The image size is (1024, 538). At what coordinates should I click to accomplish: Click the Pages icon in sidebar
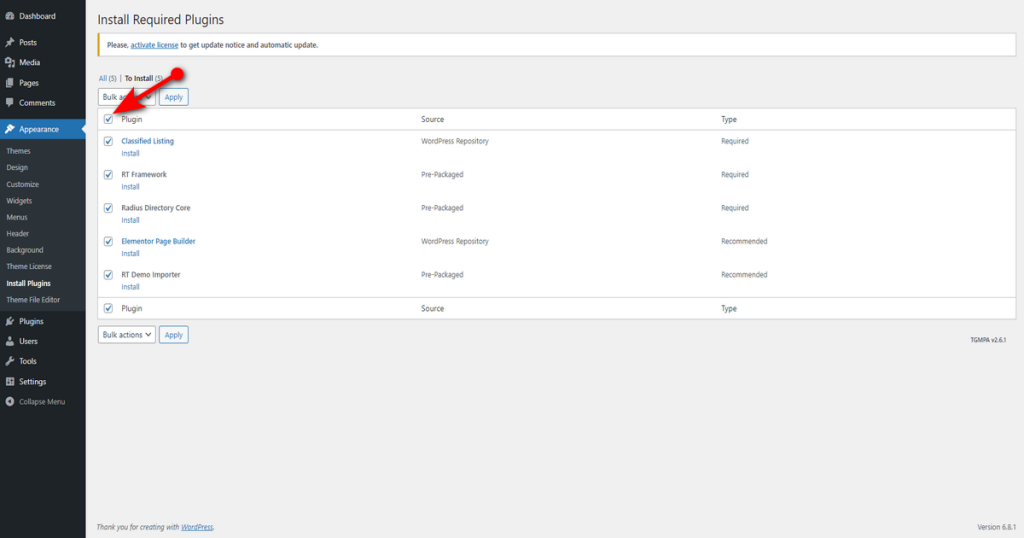pyautogui.click(x=10, y=83)
